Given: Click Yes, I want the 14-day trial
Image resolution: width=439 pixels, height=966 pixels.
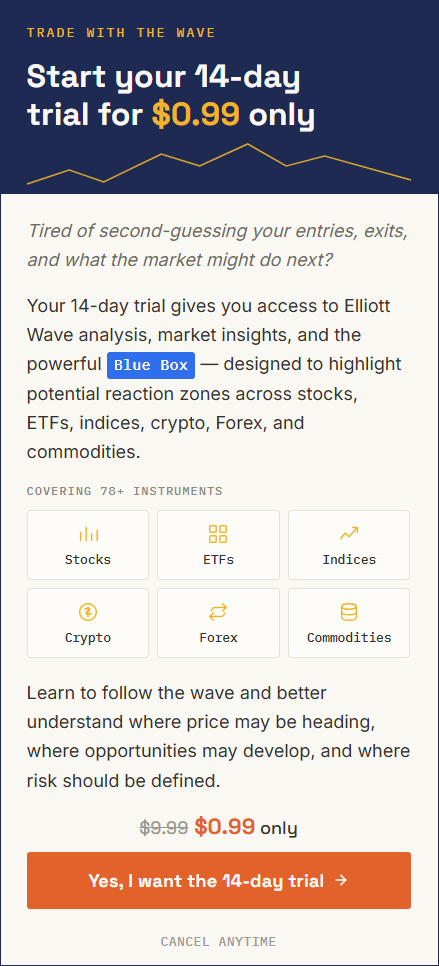Looking at the screenshot, I should pyautogui.click(x=219, y=880).
